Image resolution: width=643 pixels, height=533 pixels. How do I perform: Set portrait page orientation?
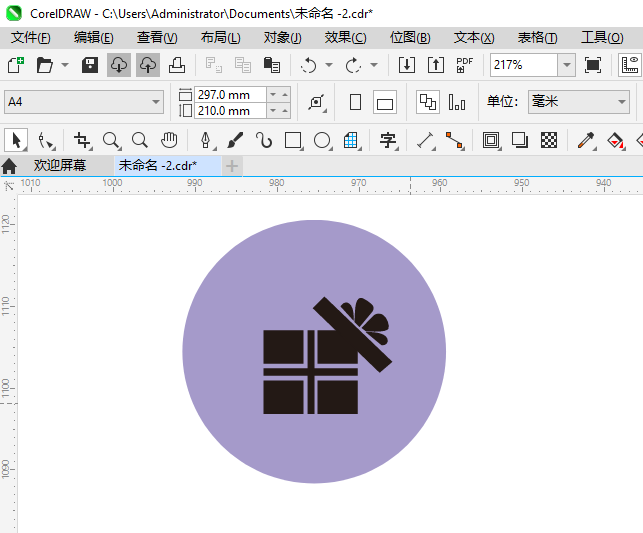356,102
